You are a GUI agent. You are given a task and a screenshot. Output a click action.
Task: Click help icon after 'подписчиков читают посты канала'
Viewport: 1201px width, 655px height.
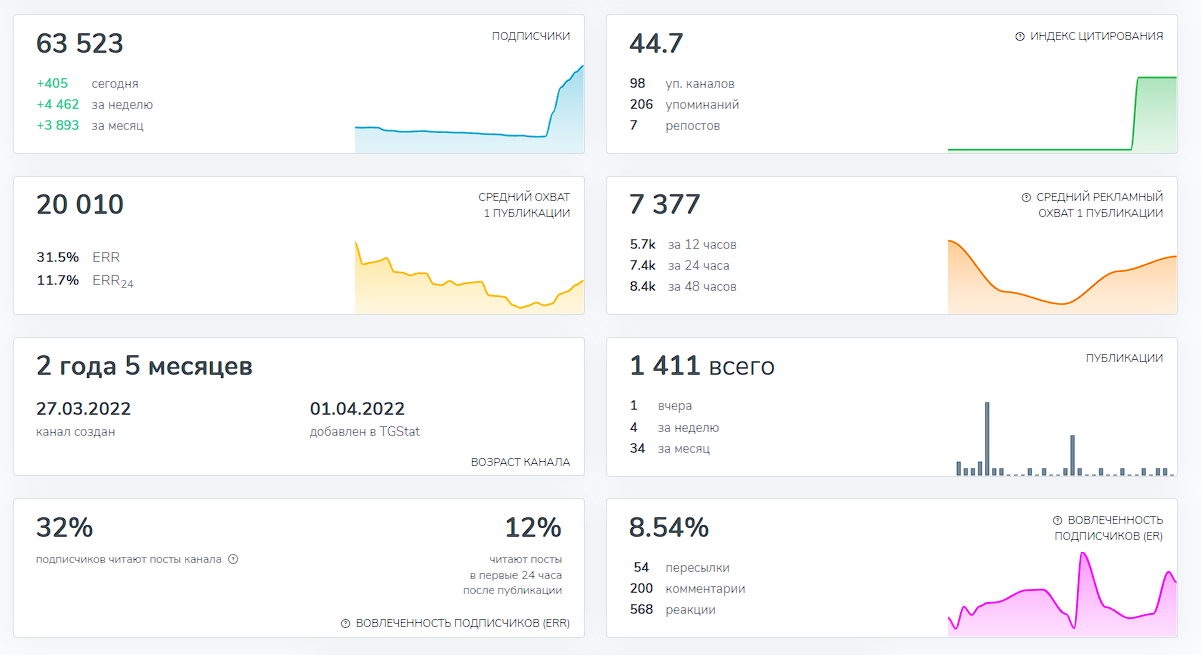pos(233,559)
